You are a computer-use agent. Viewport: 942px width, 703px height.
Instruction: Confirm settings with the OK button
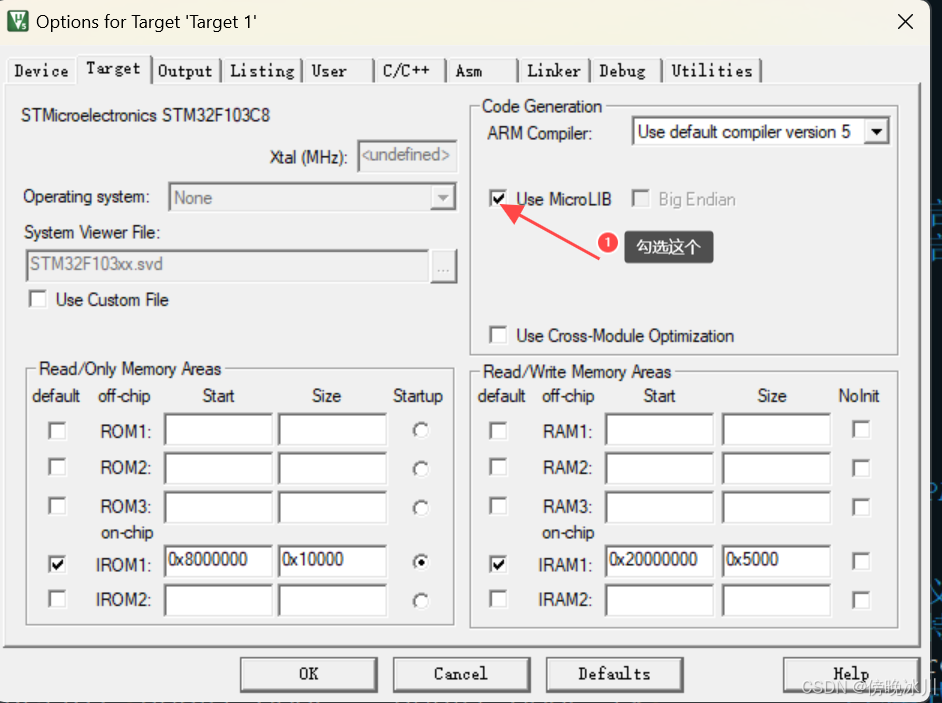(309, 674)
